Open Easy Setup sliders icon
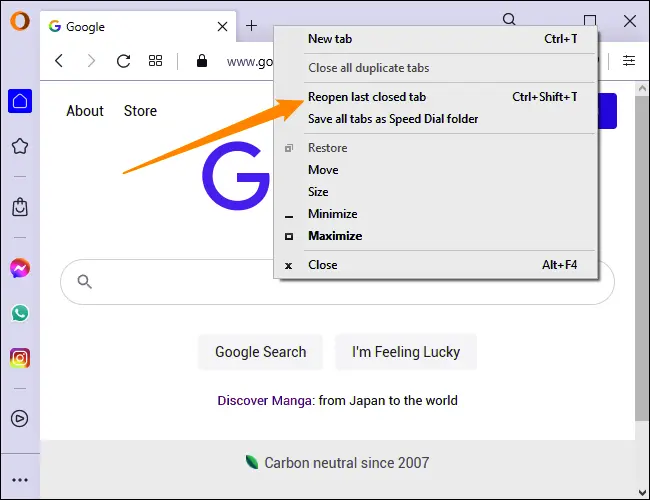 [x=629, y=61]
